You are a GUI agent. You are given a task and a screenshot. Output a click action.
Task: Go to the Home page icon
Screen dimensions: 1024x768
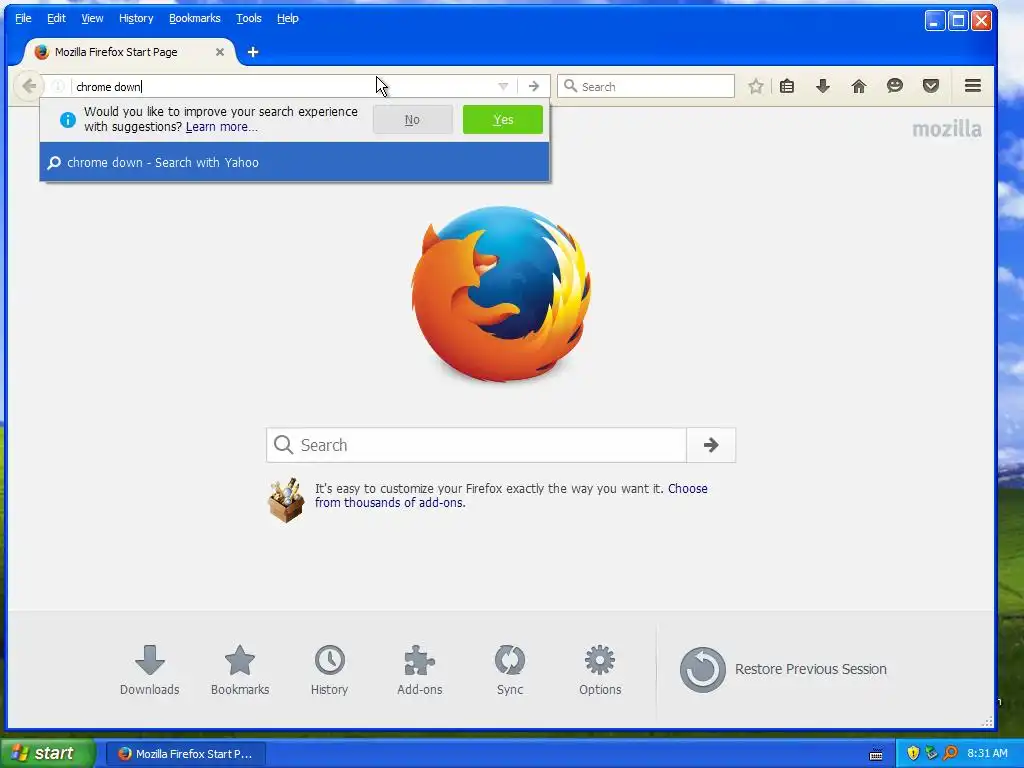click(x=859, y=86)
